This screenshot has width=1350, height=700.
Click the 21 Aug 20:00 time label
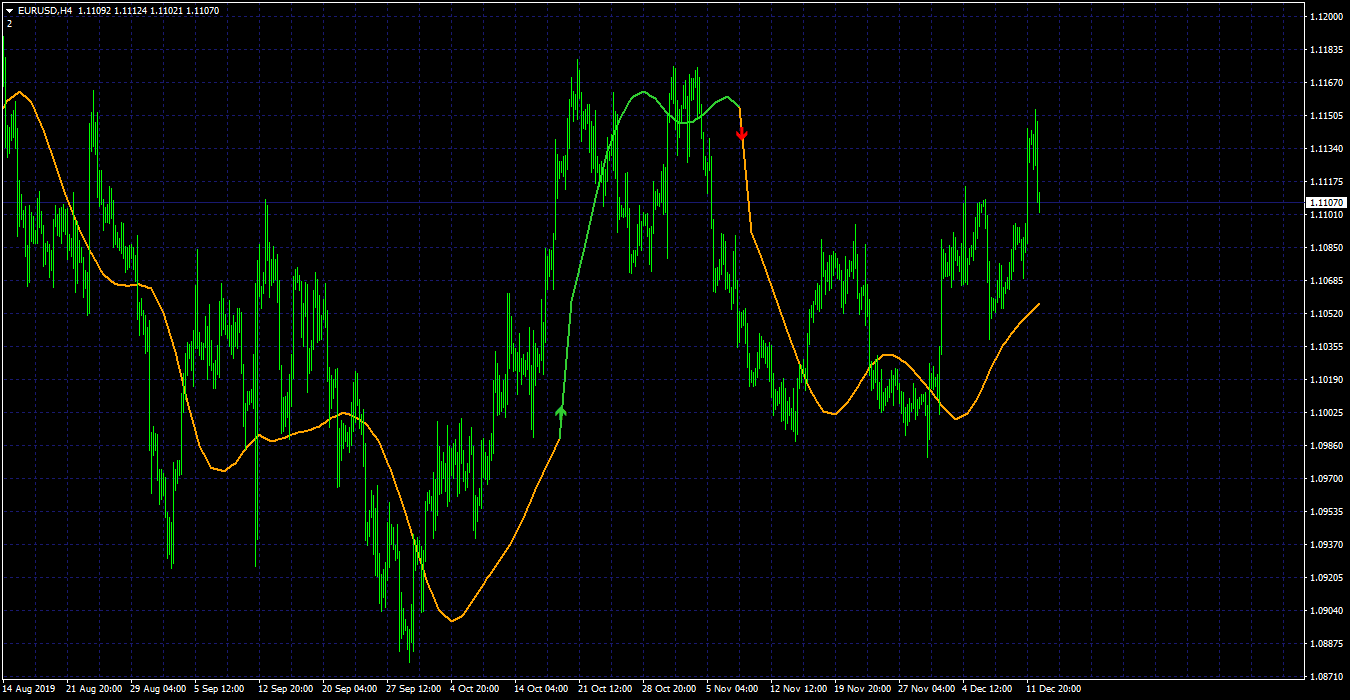94,689
